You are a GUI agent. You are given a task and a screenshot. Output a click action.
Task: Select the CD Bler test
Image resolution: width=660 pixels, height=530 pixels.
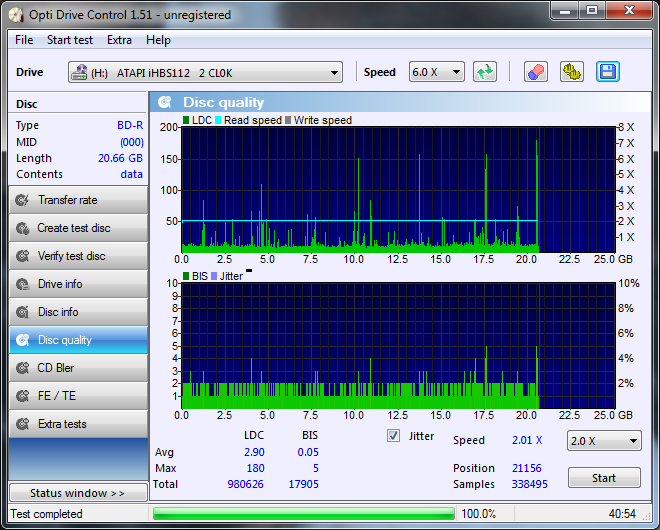[x=78, y=368]
